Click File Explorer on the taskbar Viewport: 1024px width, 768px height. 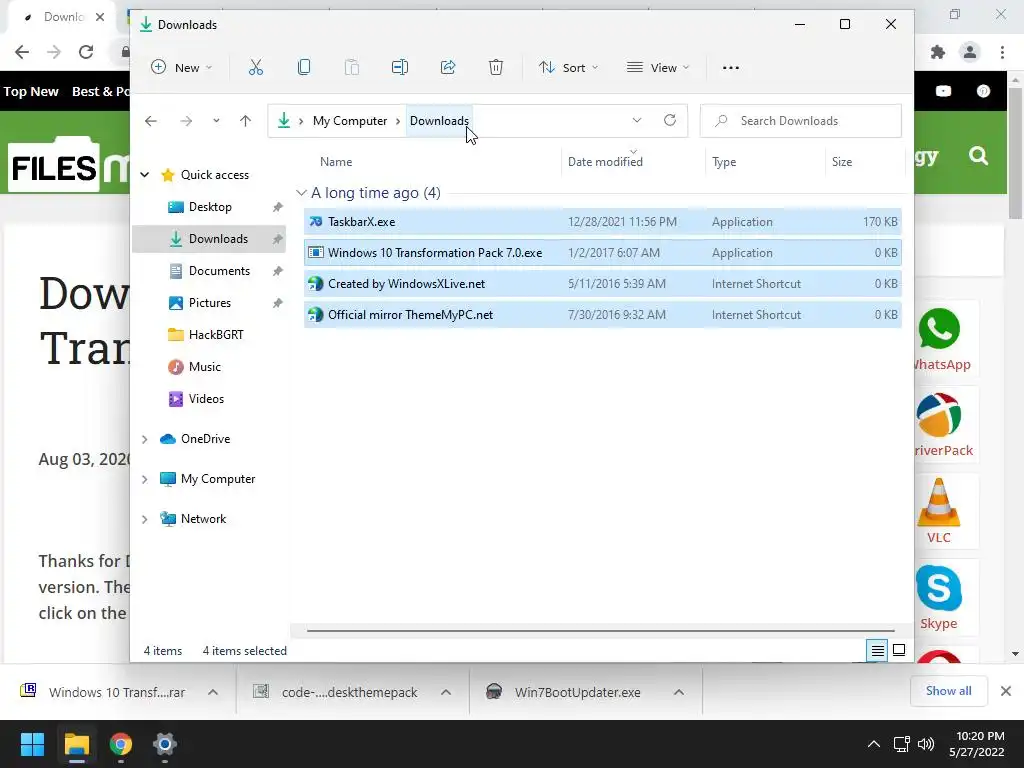click(76, 744)
